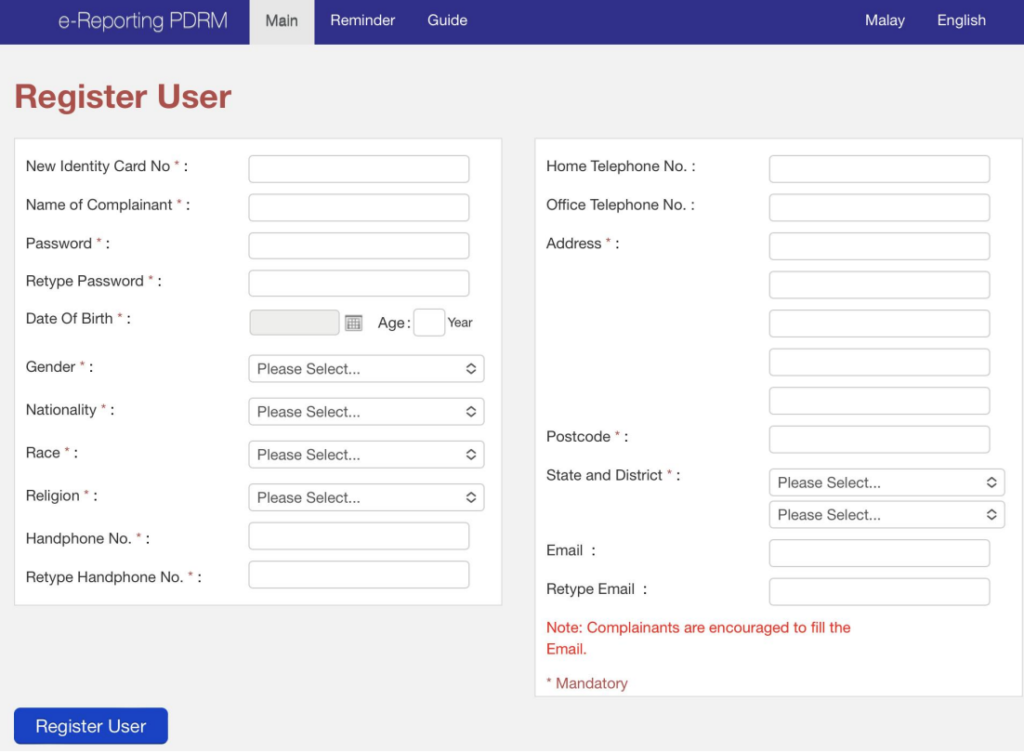Focus the Postcode text field

[x=879, y=439]
